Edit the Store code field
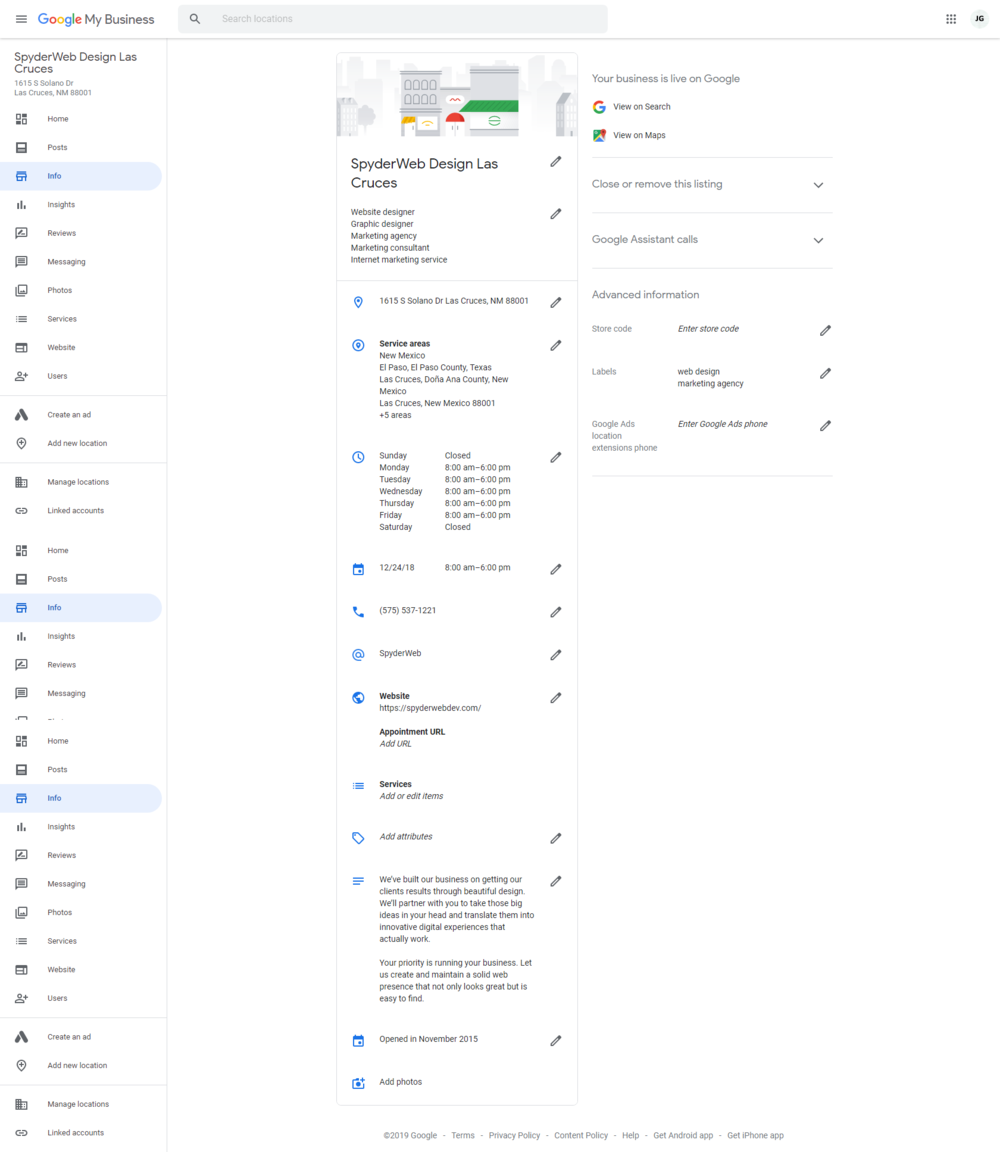1000x1152 pixels. (826, 331)
